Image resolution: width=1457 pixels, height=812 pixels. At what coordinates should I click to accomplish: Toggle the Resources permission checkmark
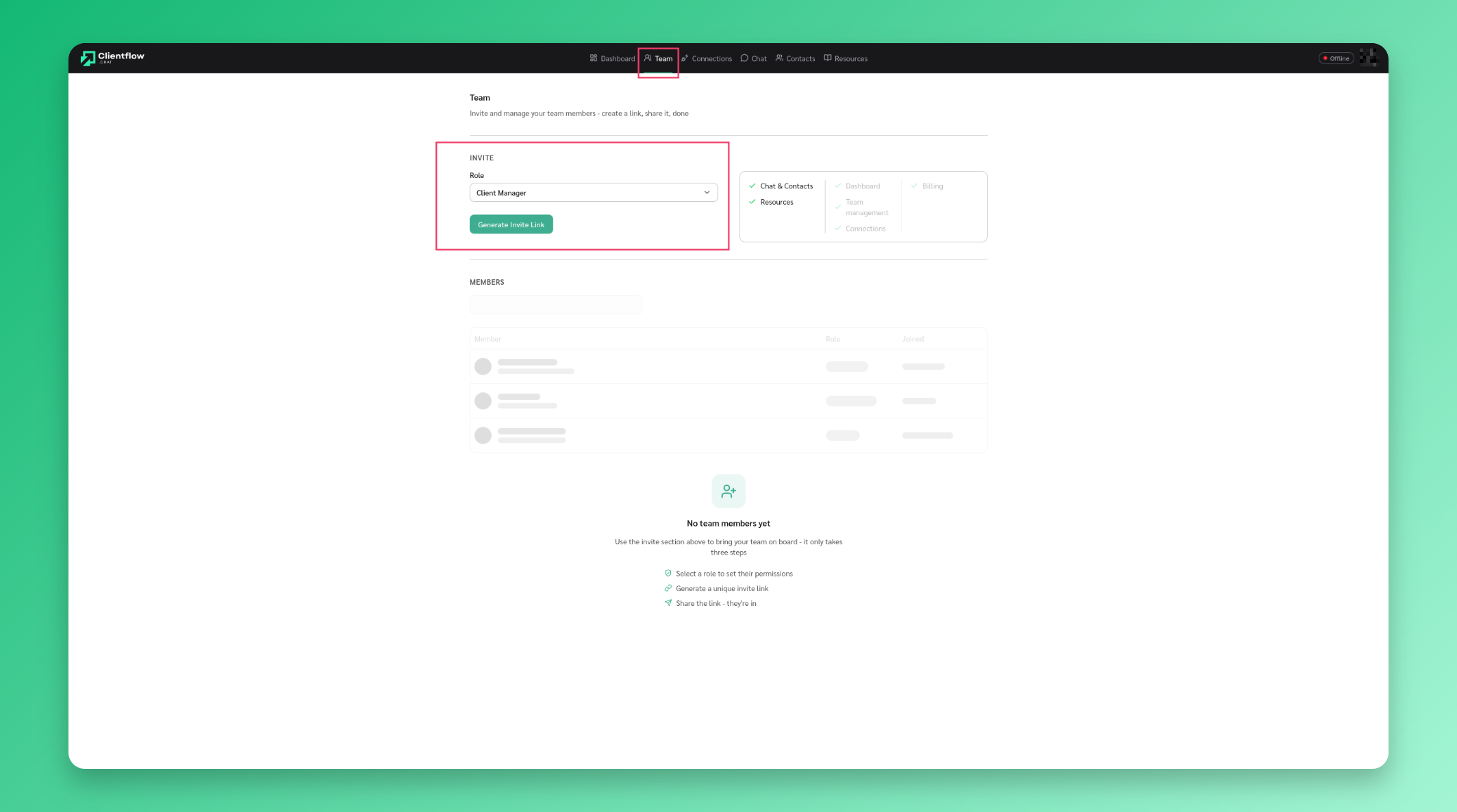point(752,201)
